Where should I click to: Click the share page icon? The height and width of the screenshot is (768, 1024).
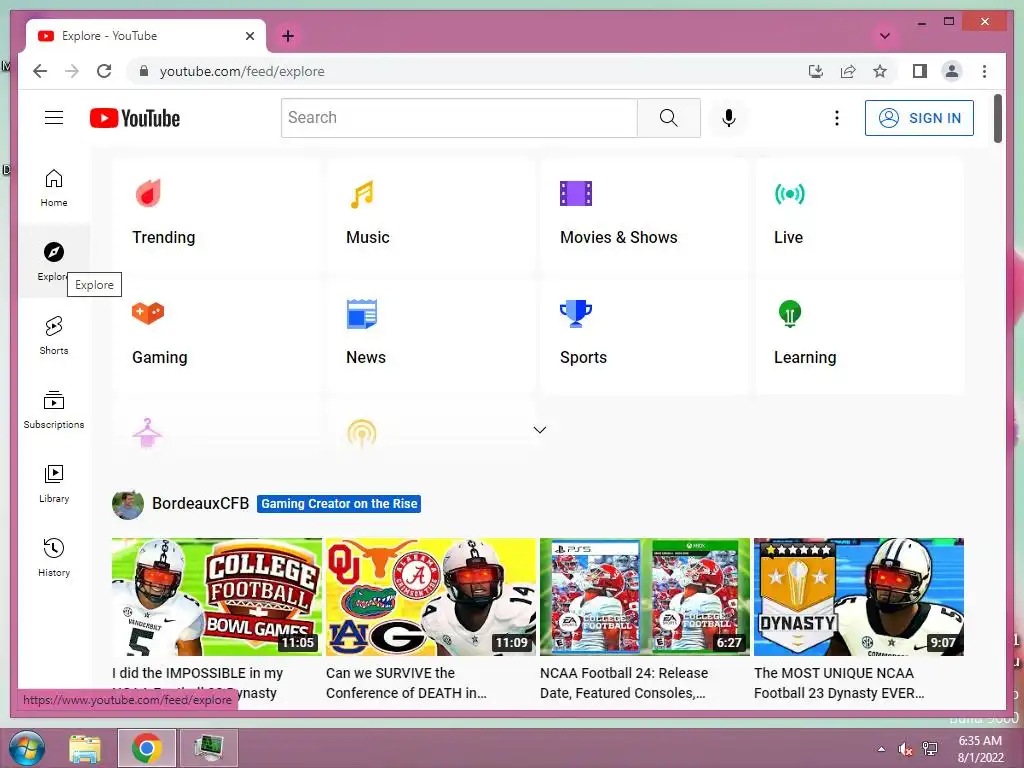click(848, 71)
